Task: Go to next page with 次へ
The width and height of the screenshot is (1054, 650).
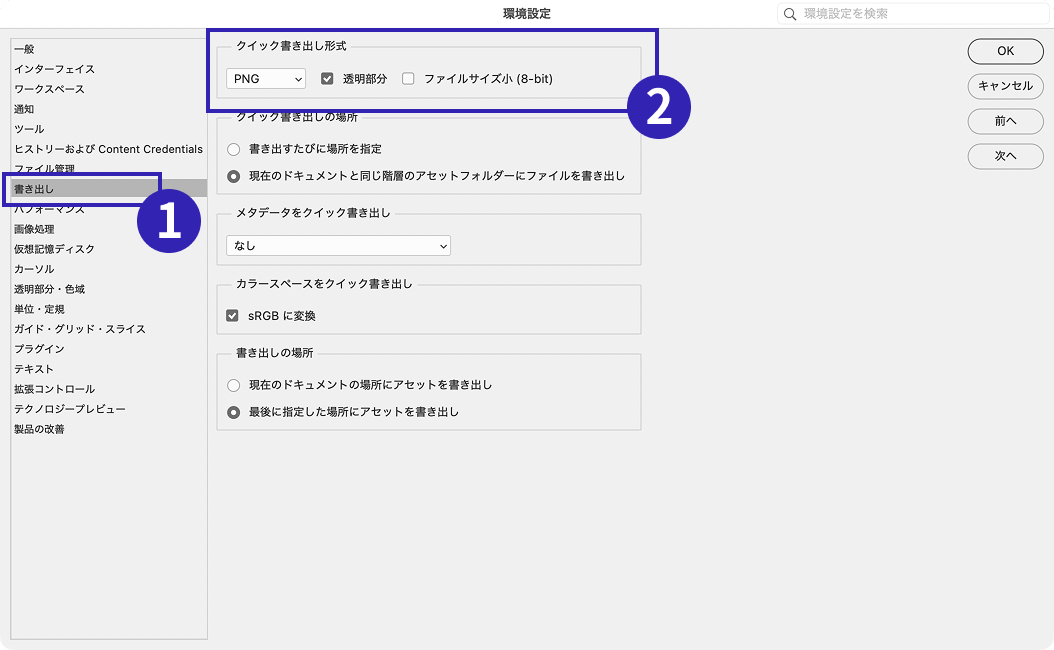Action: tap(1005, 156)
